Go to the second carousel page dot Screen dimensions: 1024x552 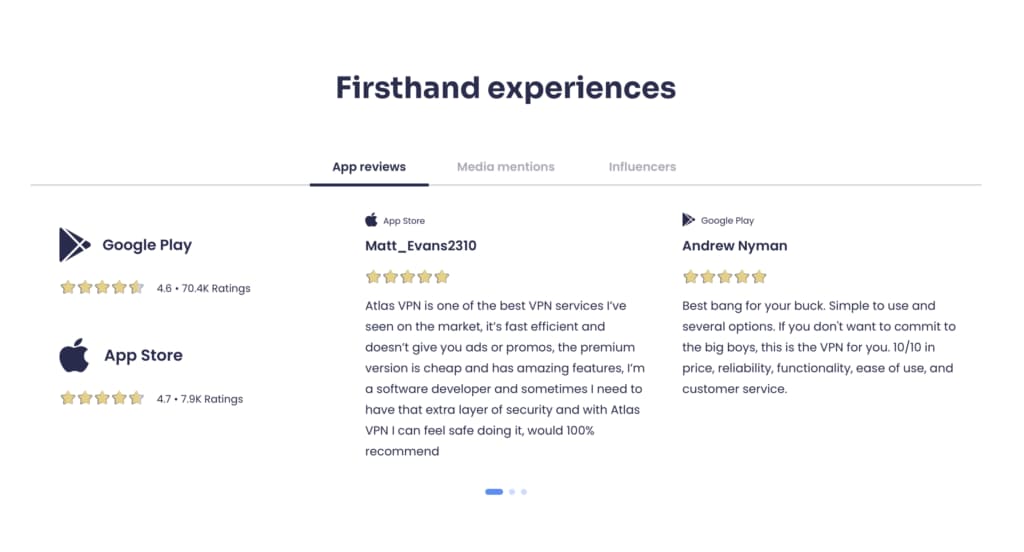[512, 492]
